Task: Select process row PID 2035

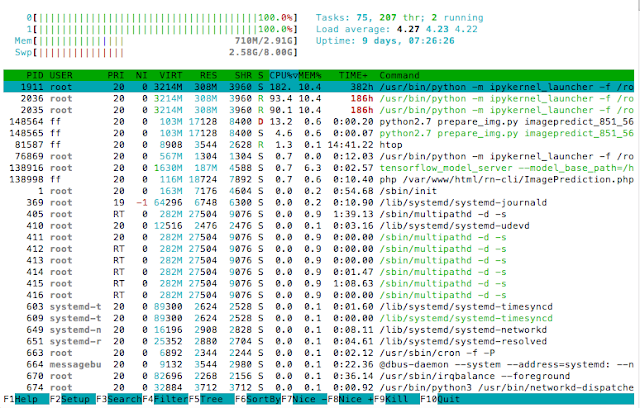Action: point(318,110)
